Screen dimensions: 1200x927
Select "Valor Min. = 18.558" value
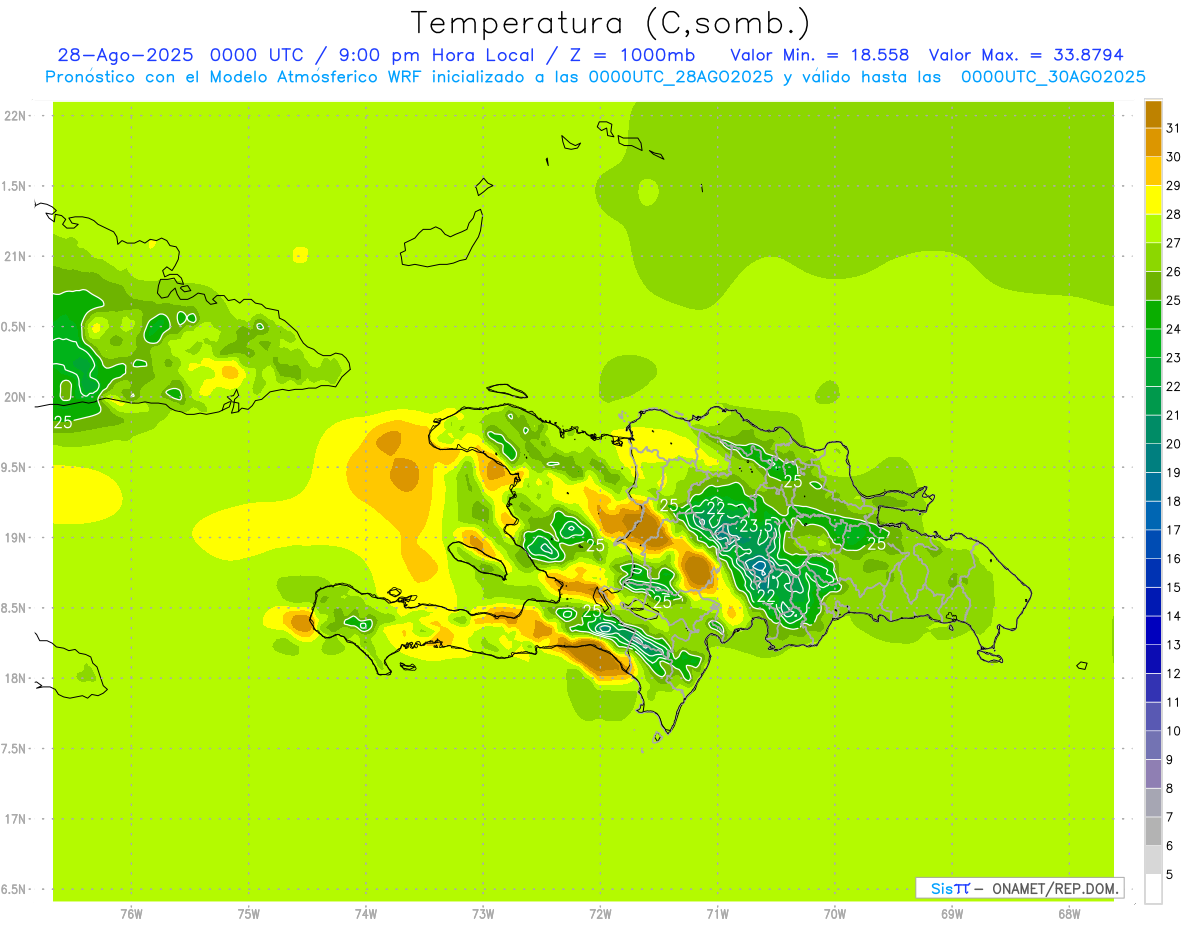coord(819,55)
